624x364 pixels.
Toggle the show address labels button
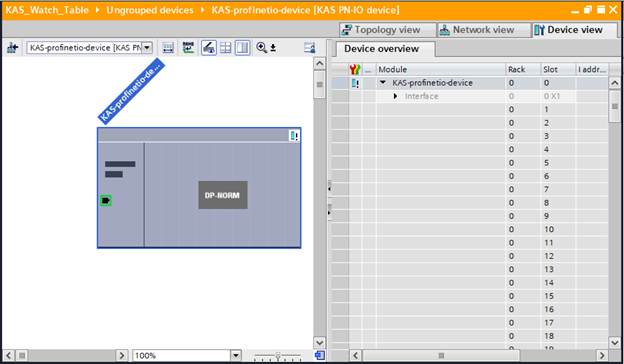[209, 48]
